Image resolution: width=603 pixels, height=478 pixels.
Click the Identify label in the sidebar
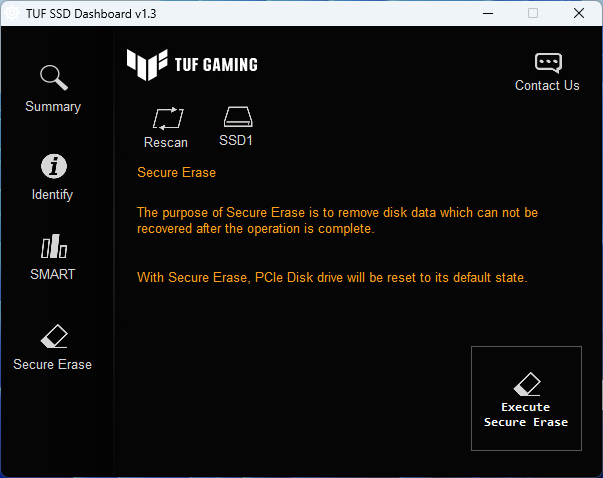(52, 195)
